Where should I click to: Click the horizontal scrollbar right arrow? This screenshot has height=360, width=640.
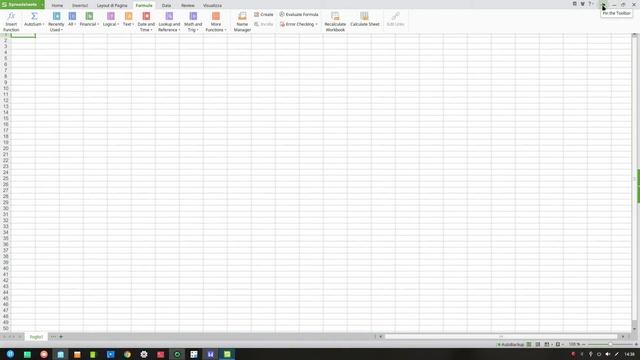tap(623, 337)
